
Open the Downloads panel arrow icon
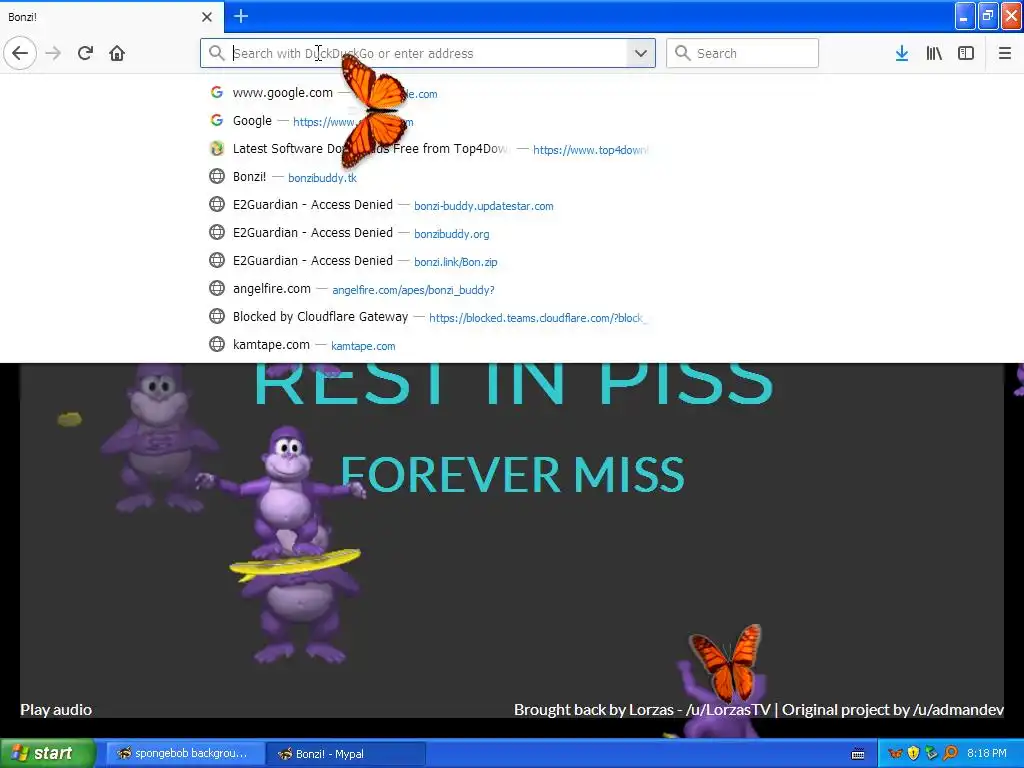[x=902, y=53]
